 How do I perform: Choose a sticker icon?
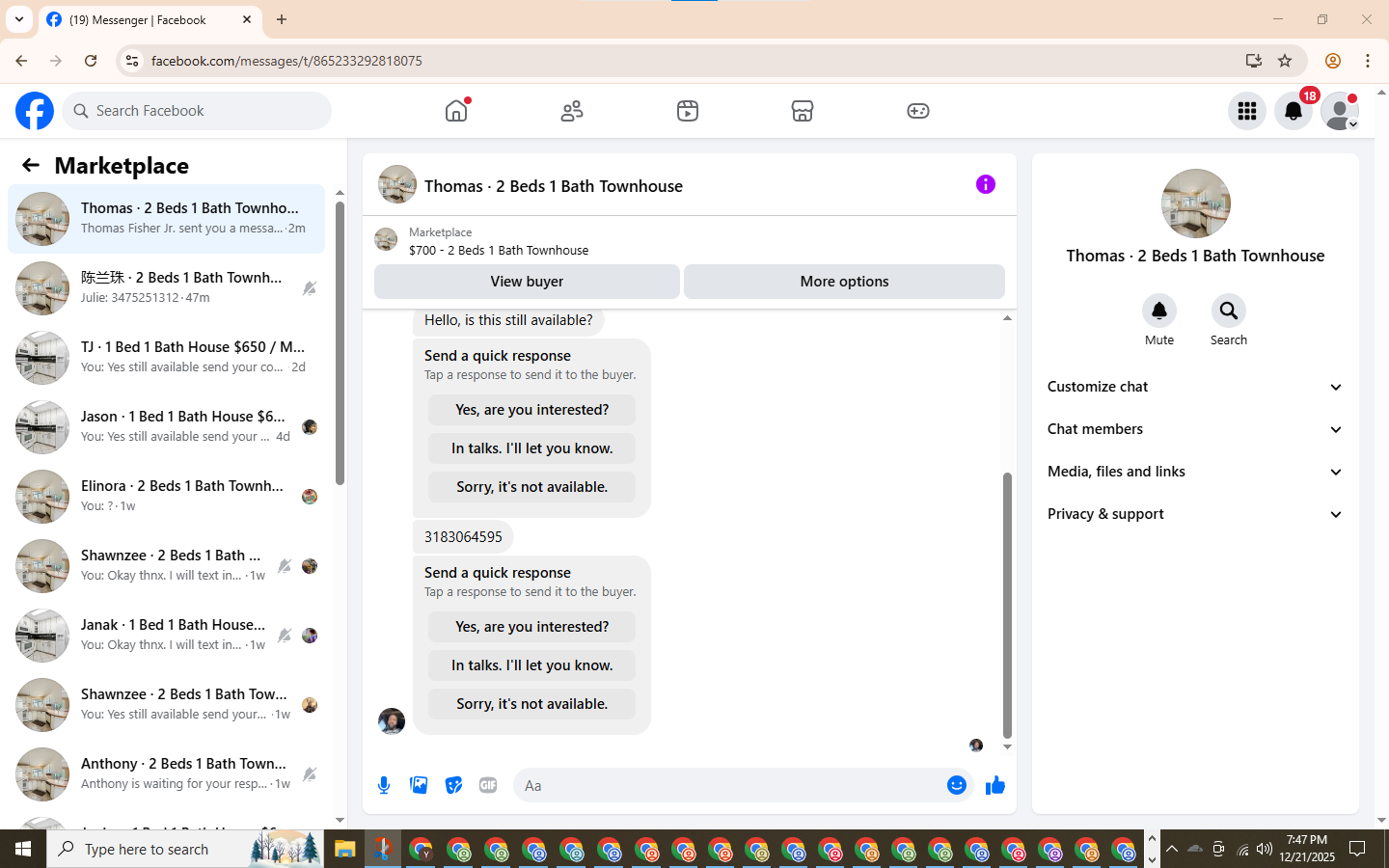(x=453, y=785)
